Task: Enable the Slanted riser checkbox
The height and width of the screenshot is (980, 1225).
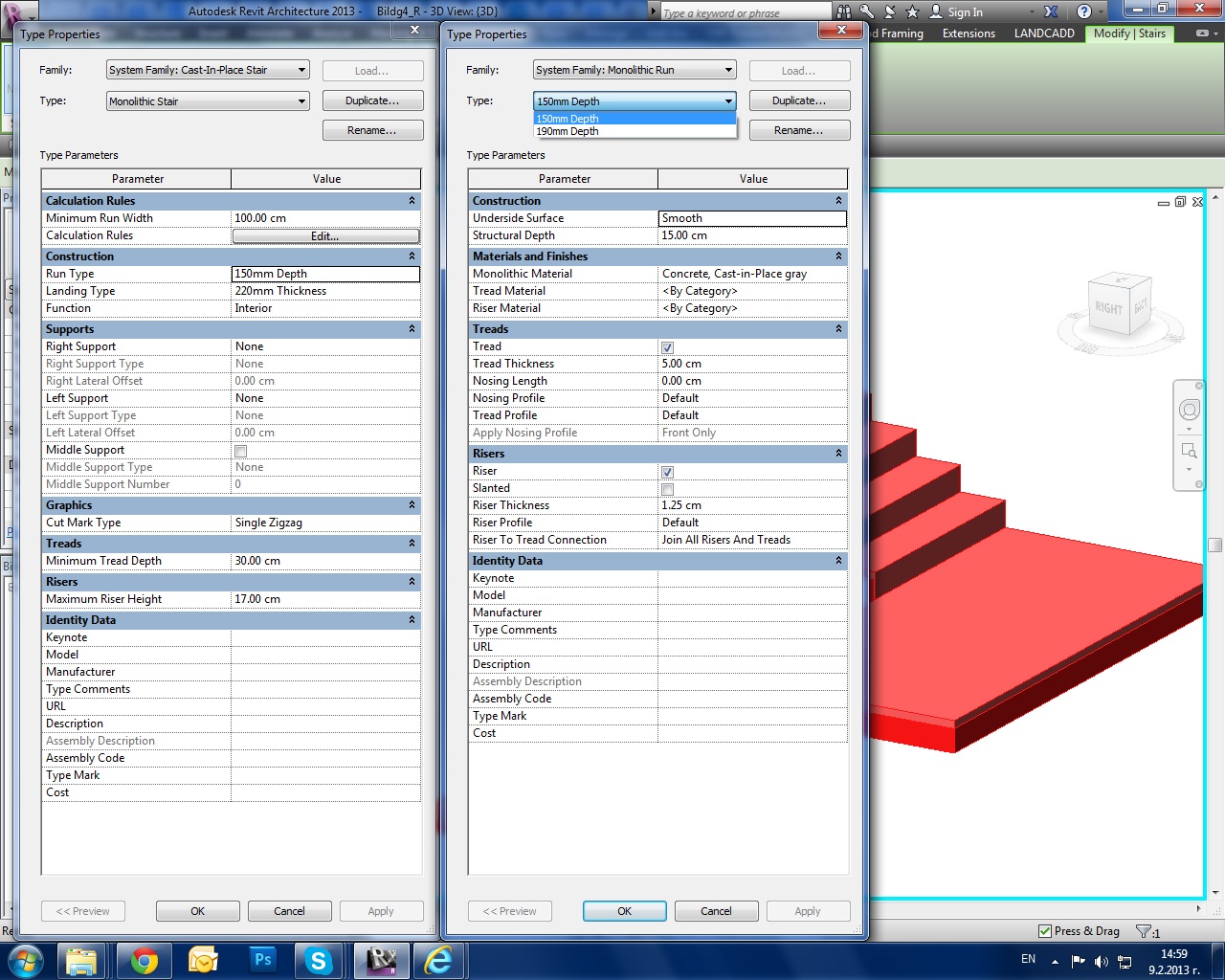Action: pyautogui.click(x=667, y=489)
